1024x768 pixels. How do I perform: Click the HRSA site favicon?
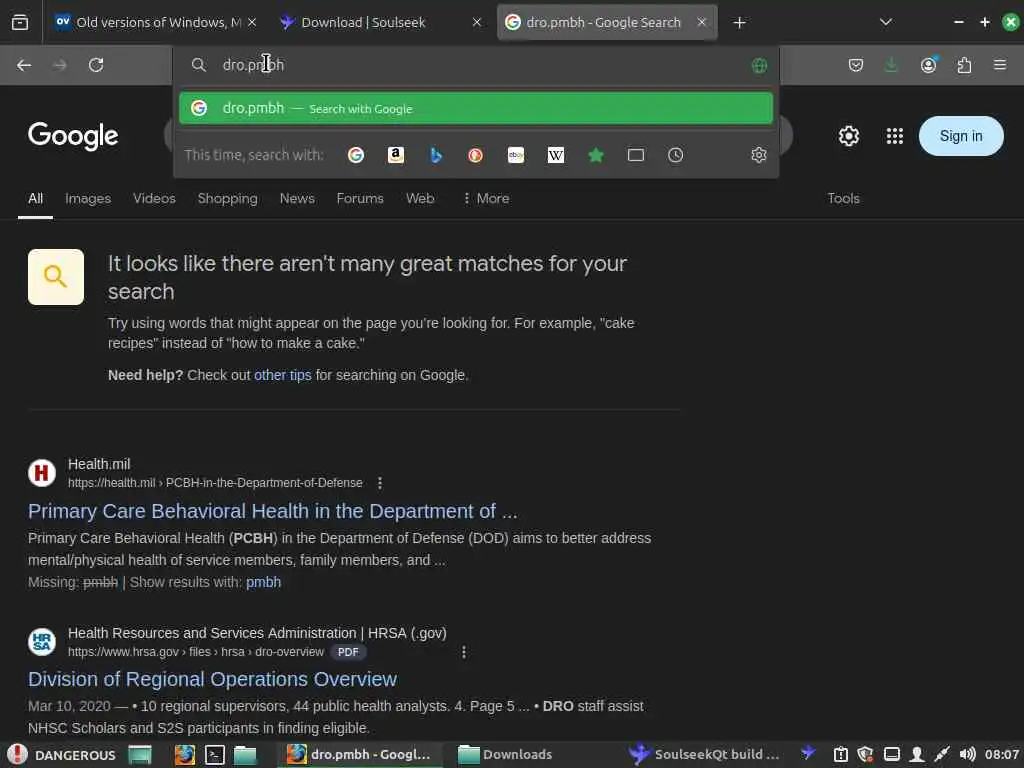click(42, 642)
